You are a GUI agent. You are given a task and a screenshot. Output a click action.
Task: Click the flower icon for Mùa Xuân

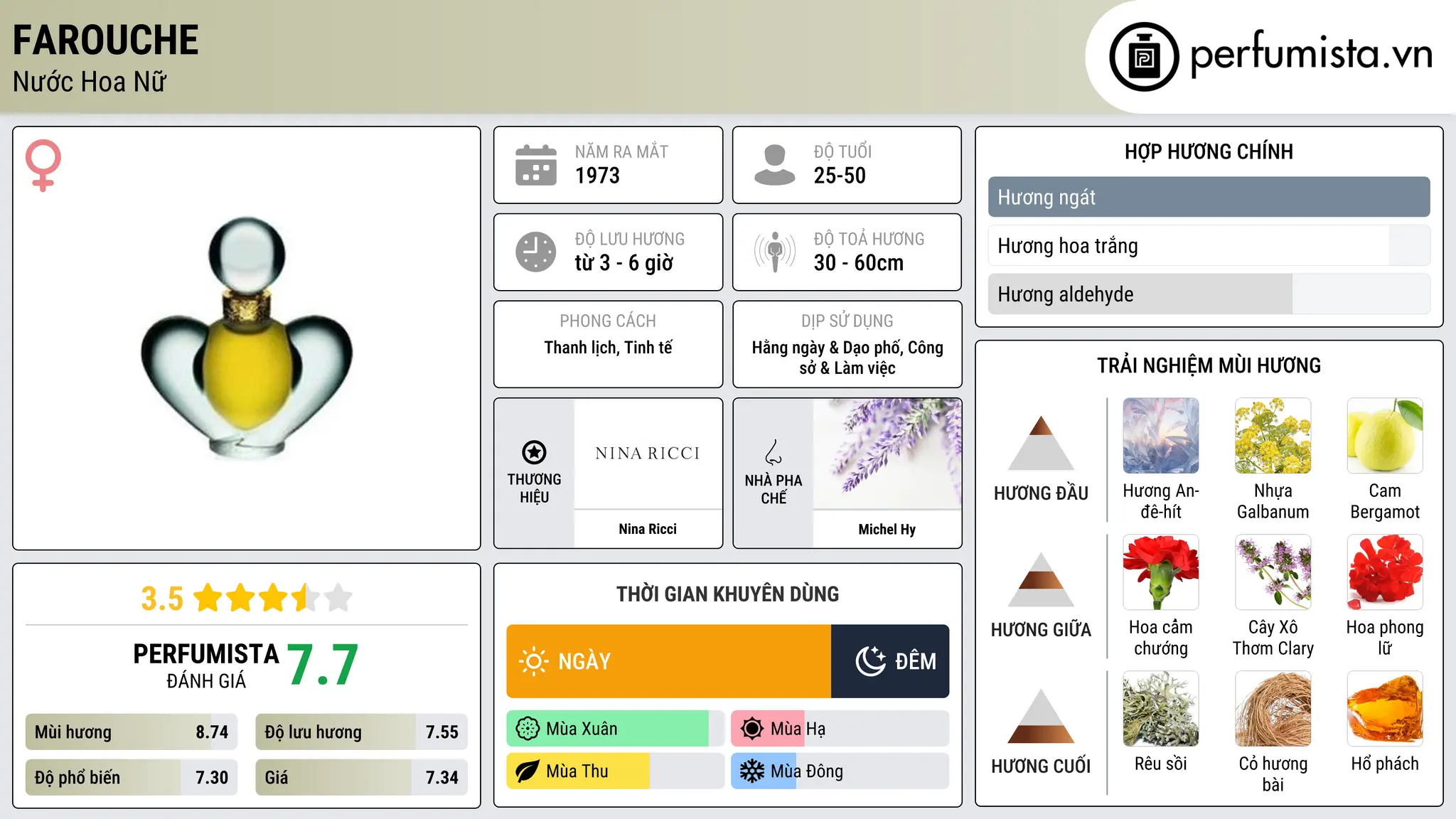pyautogui.click(x=528, y=729)
